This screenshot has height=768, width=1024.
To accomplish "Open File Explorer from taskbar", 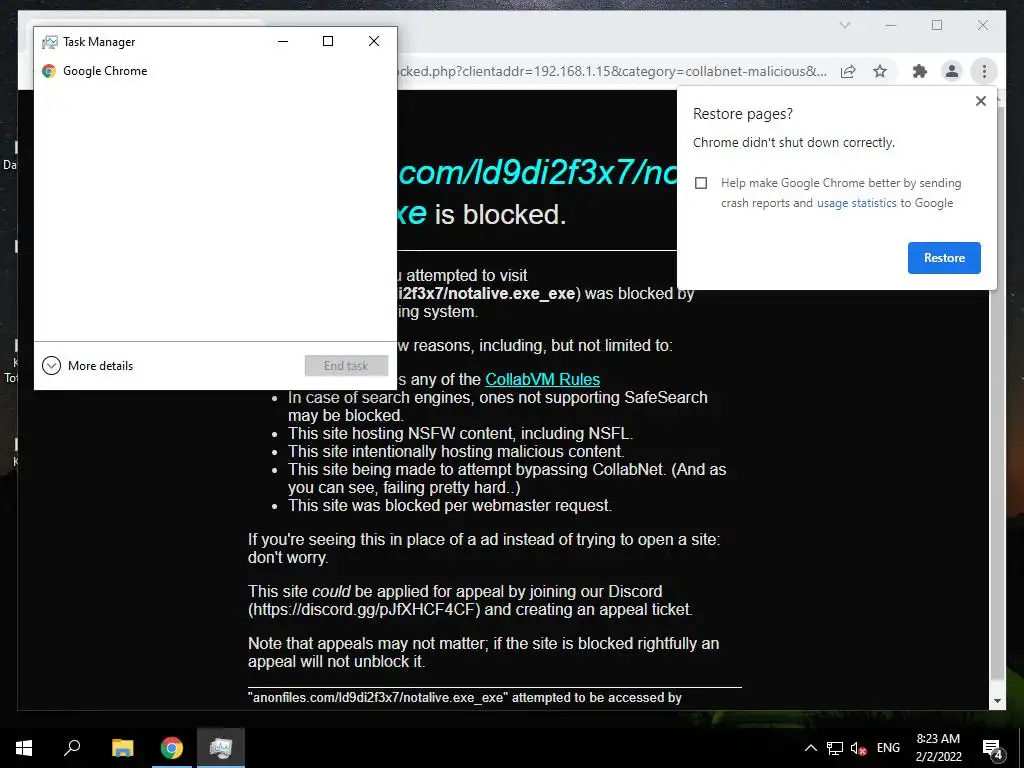I will point(122,748).
